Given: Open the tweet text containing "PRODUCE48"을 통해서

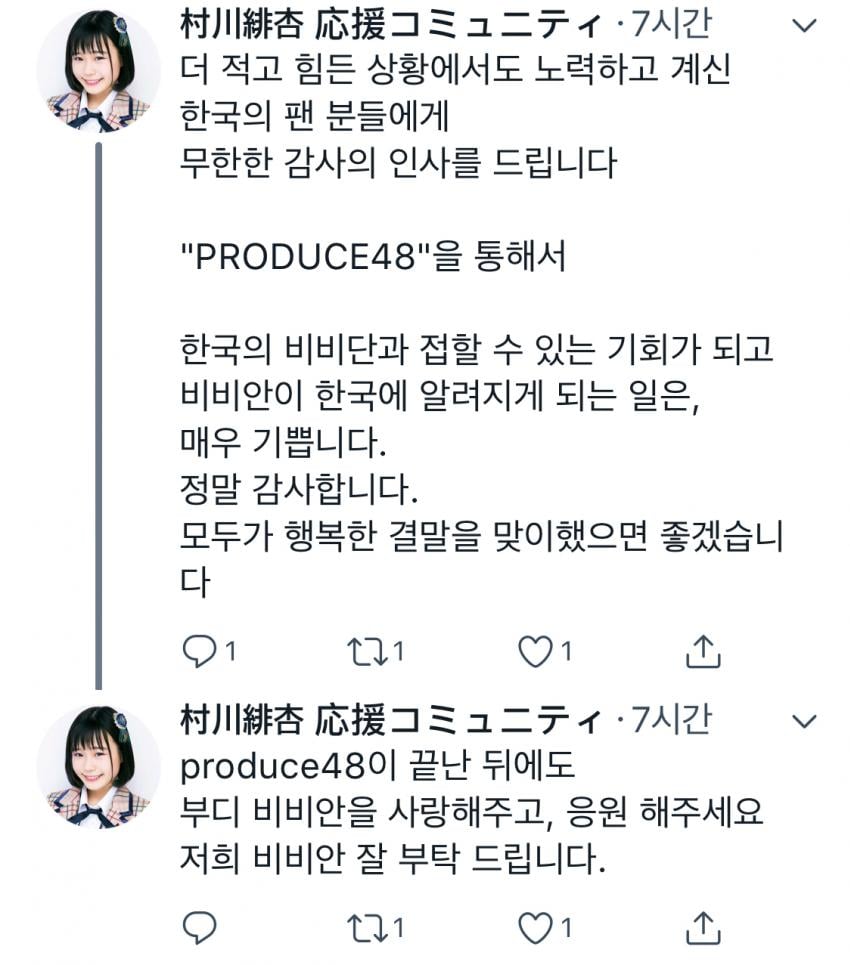Looking at the screenshot, I should coord(373,255).
